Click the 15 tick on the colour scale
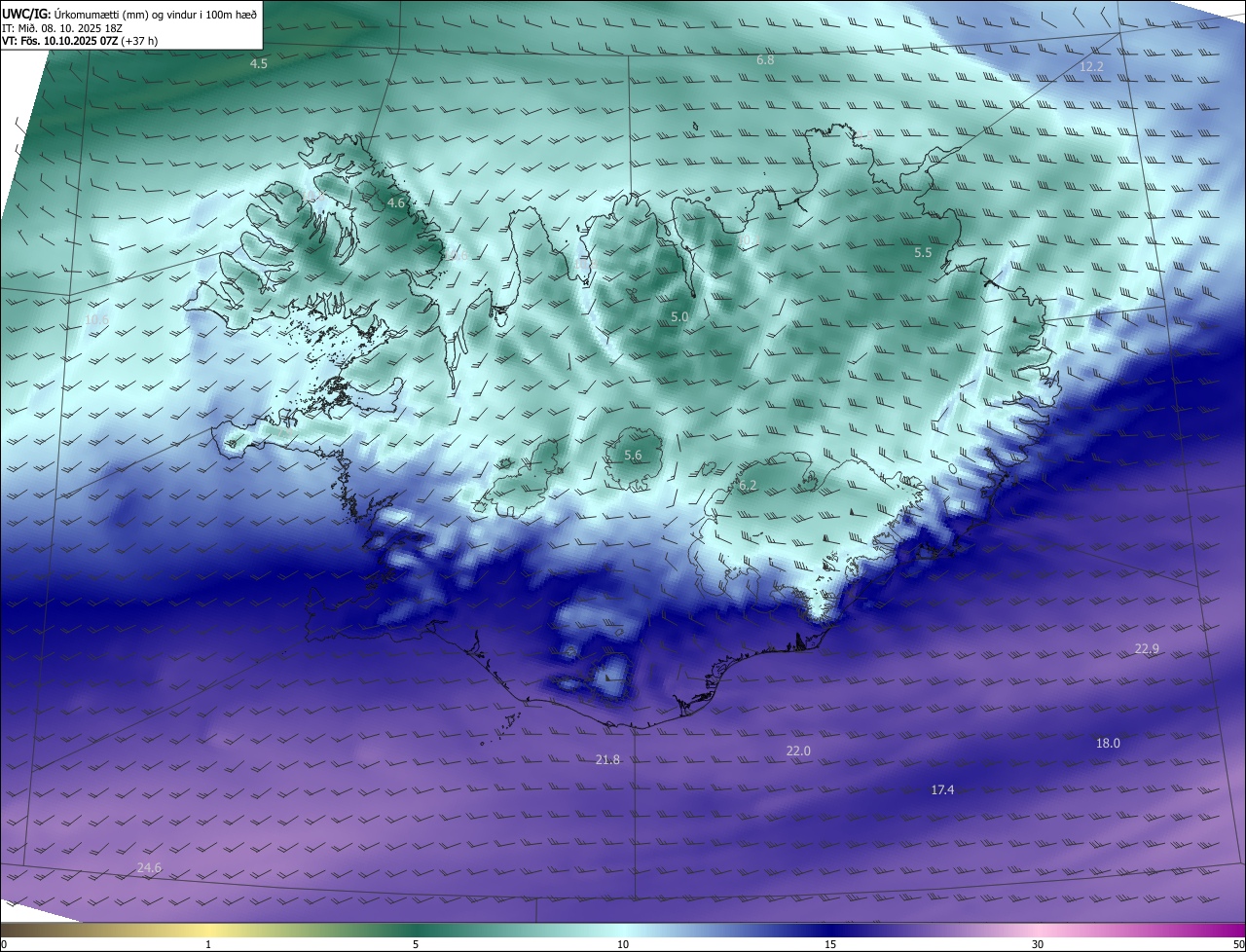1246x952 pixels. point(830,944)
